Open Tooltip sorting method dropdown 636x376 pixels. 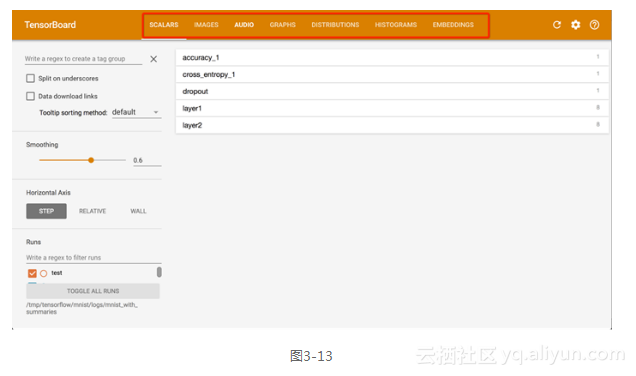pos(136,112)
